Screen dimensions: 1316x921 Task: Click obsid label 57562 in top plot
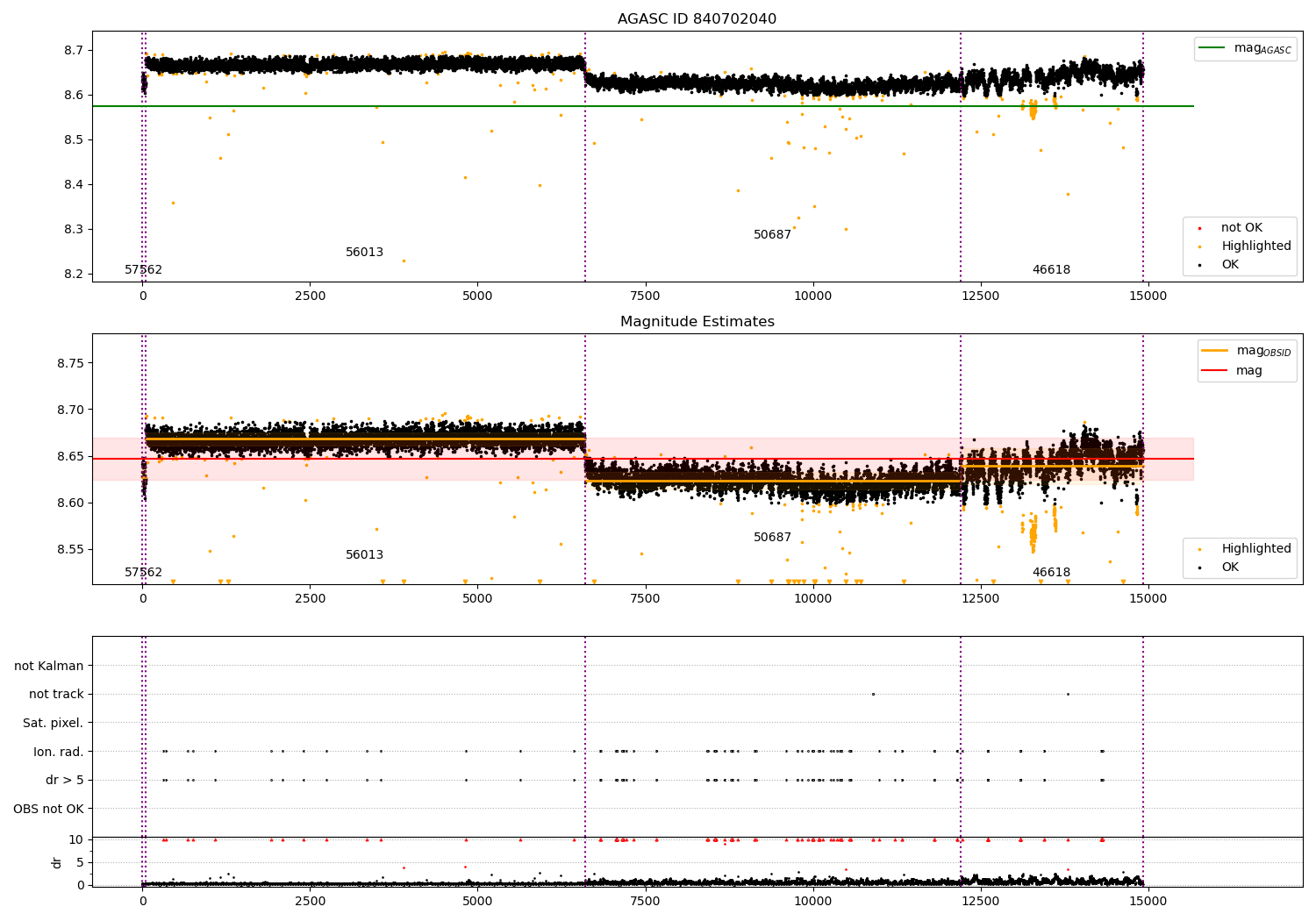(x=143, y=270)
